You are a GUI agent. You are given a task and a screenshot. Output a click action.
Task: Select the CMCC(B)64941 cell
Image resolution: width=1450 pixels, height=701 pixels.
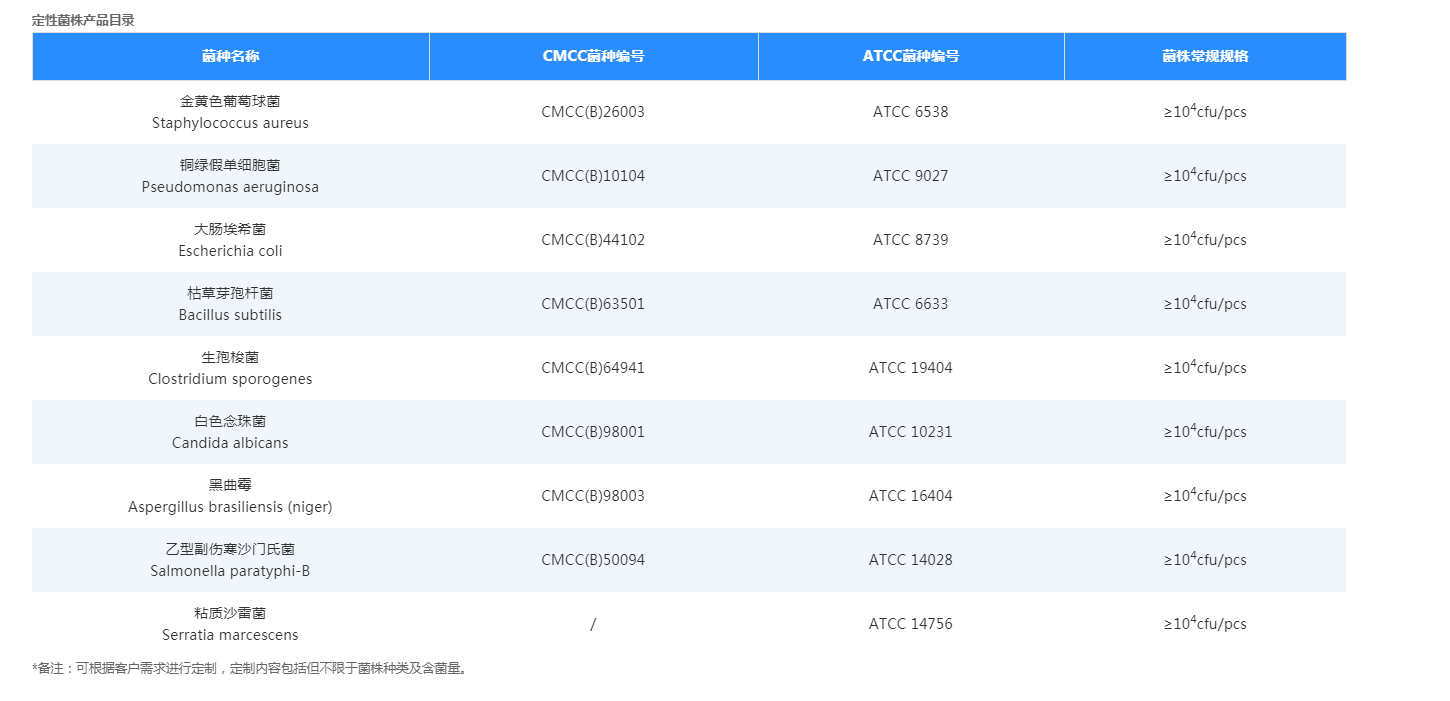coord(593,368)
